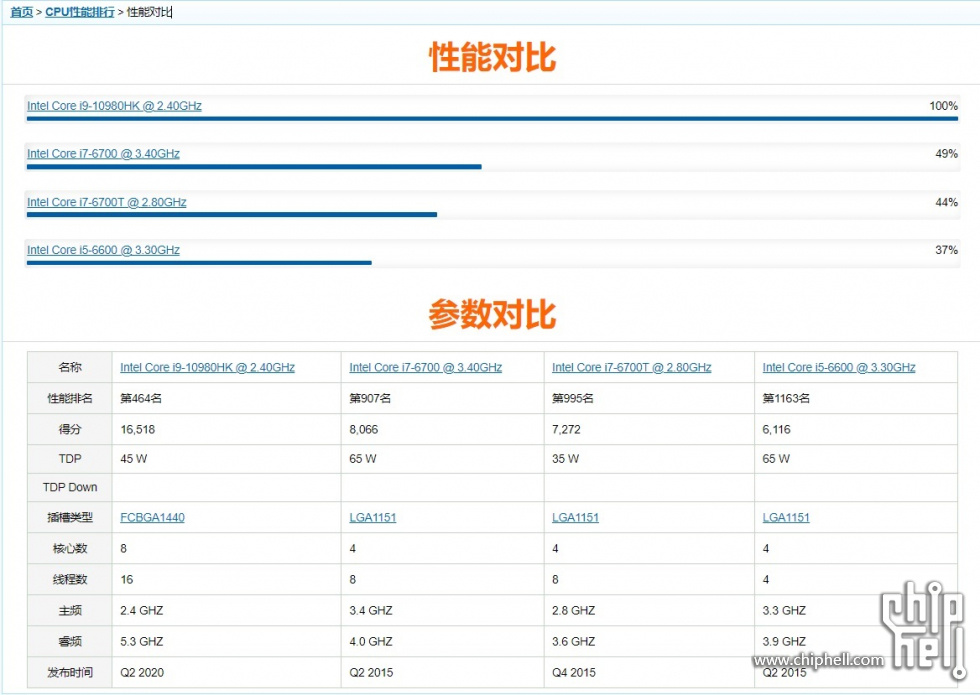
Task: Select the 35 W TDP value
Action: pos(566,458)
